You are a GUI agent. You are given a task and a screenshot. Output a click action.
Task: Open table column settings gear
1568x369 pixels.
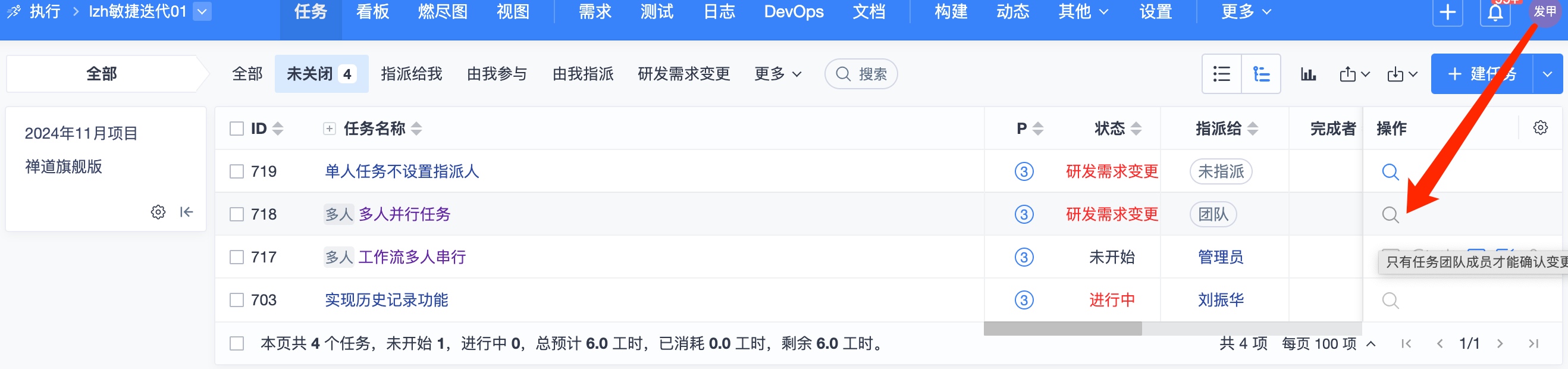1541,128
